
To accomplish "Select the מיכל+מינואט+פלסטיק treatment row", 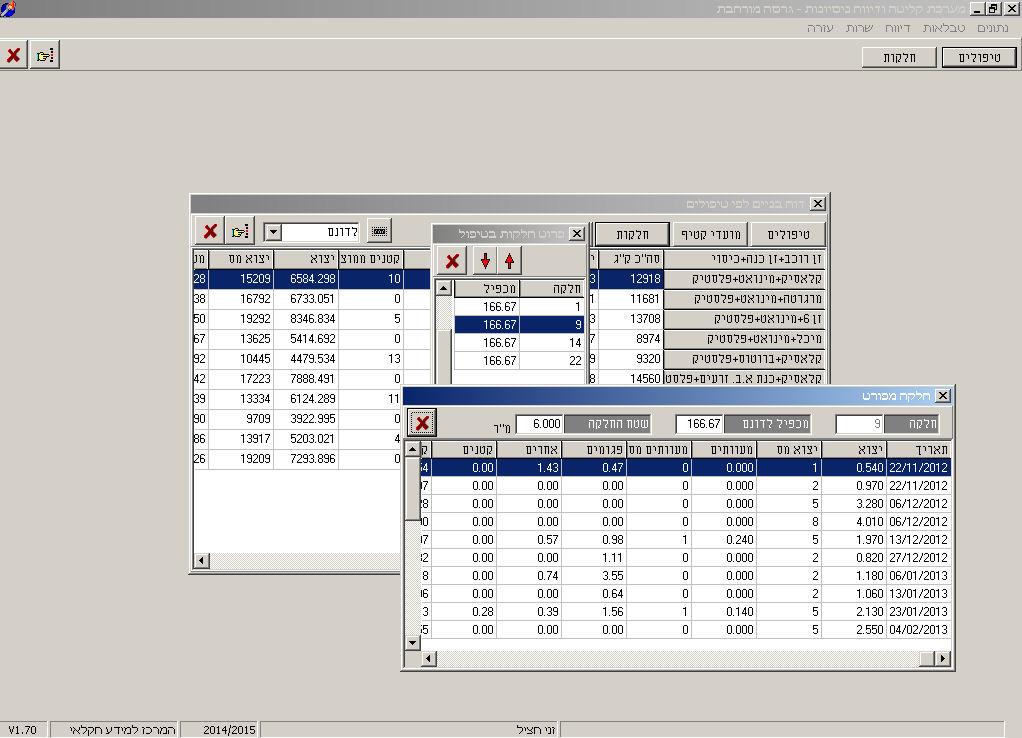I will pos(744,339).
